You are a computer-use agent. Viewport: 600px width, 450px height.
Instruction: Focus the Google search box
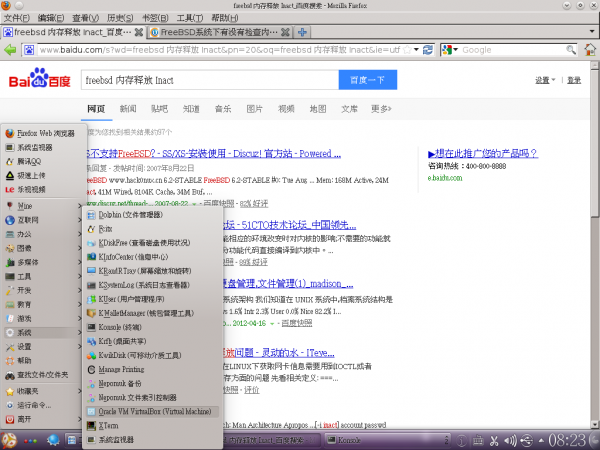tap(513, 50)
